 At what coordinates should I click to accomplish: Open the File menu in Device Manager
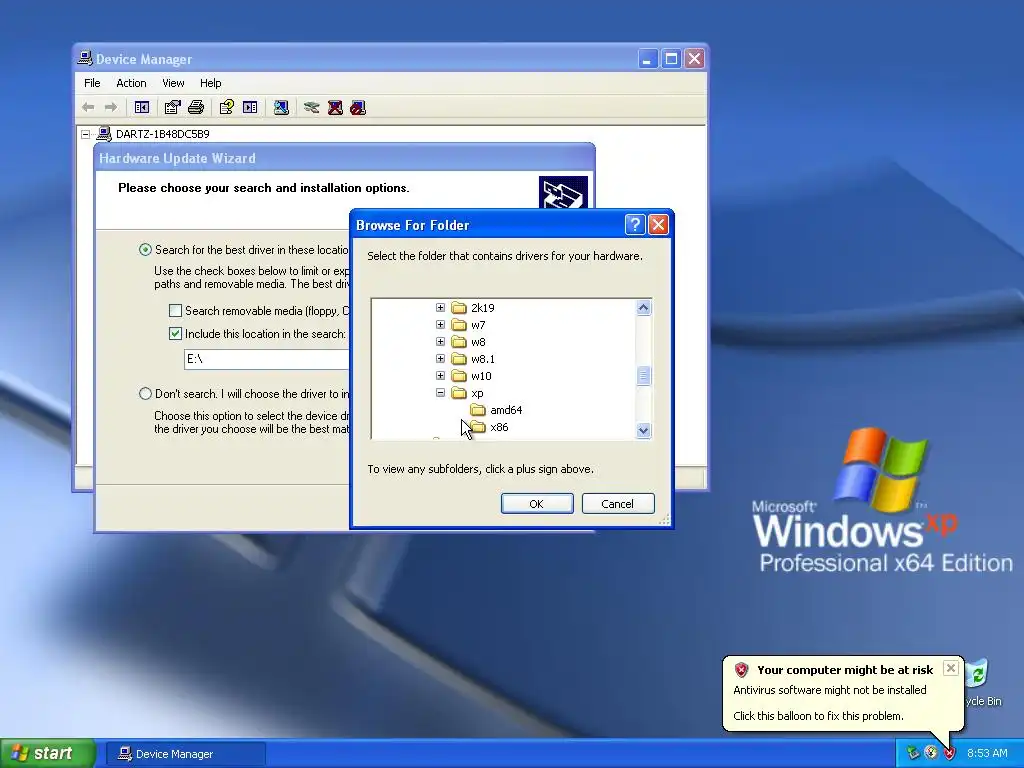click(92, 83)
